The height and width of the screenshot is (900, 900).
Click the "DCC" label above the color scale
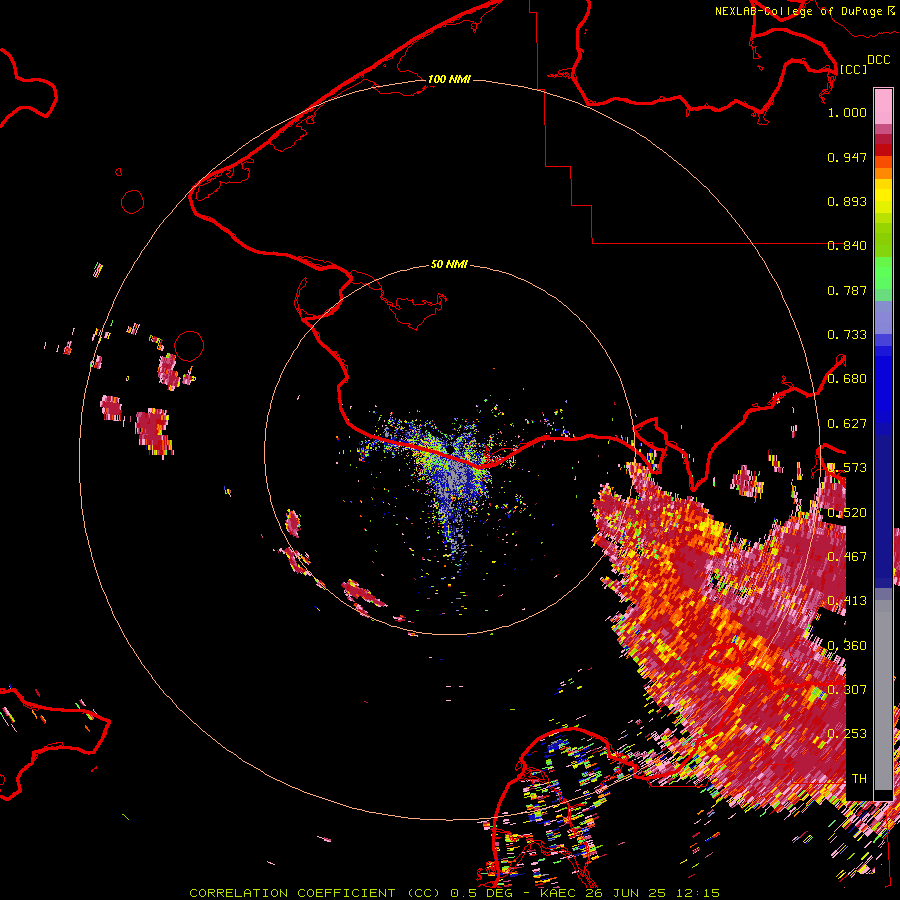pos(879,60)
